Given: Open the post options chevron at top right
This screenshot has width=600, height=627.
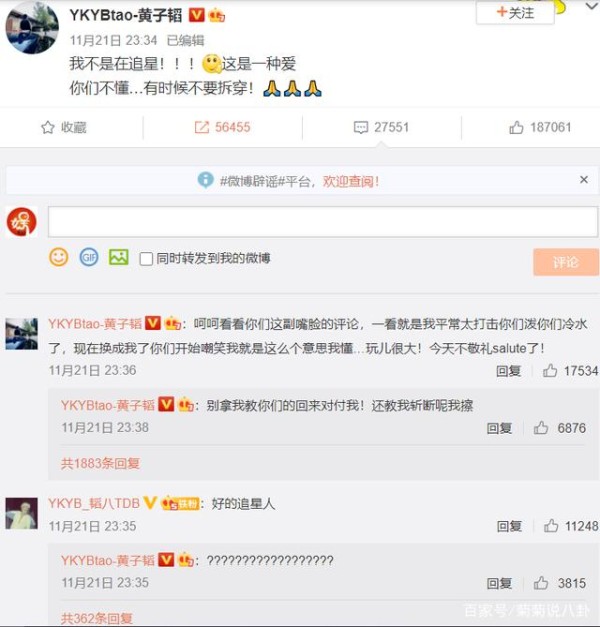Looking at the screenshot, I should pos(592,7).
